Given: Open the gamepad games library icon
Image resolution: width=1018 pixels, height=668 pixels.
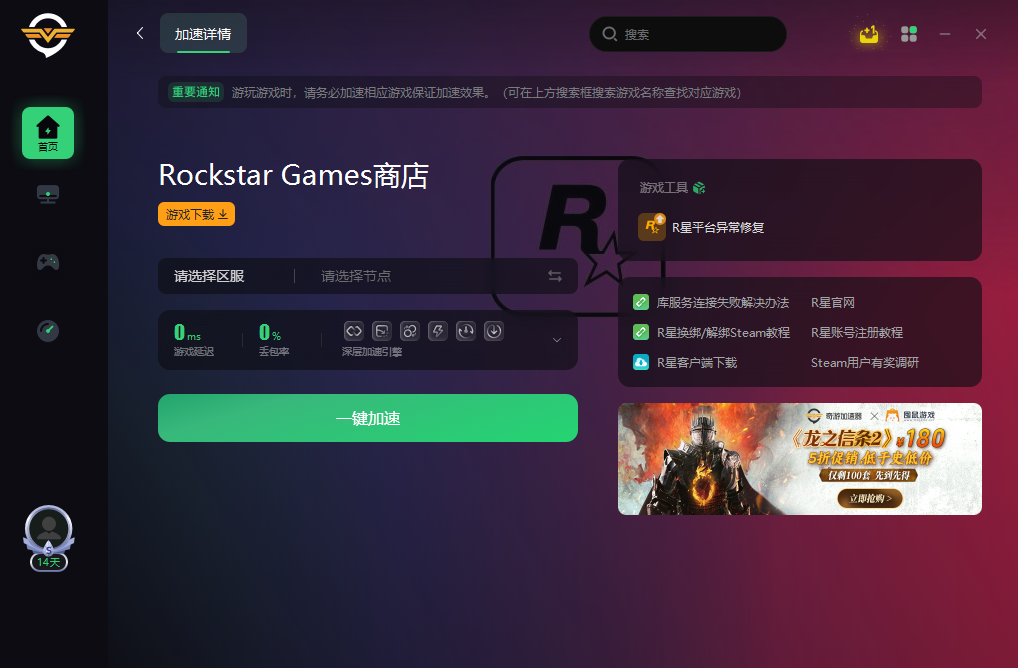Looking at the screenshot, I should tap(48, 262).
